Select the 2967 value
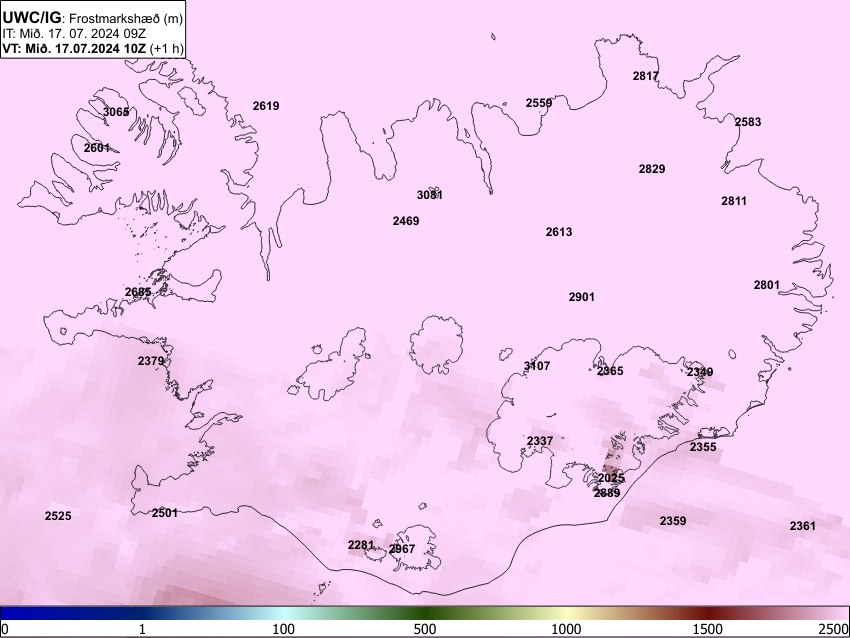The image size is (850, 638). [x=402, y=549]
